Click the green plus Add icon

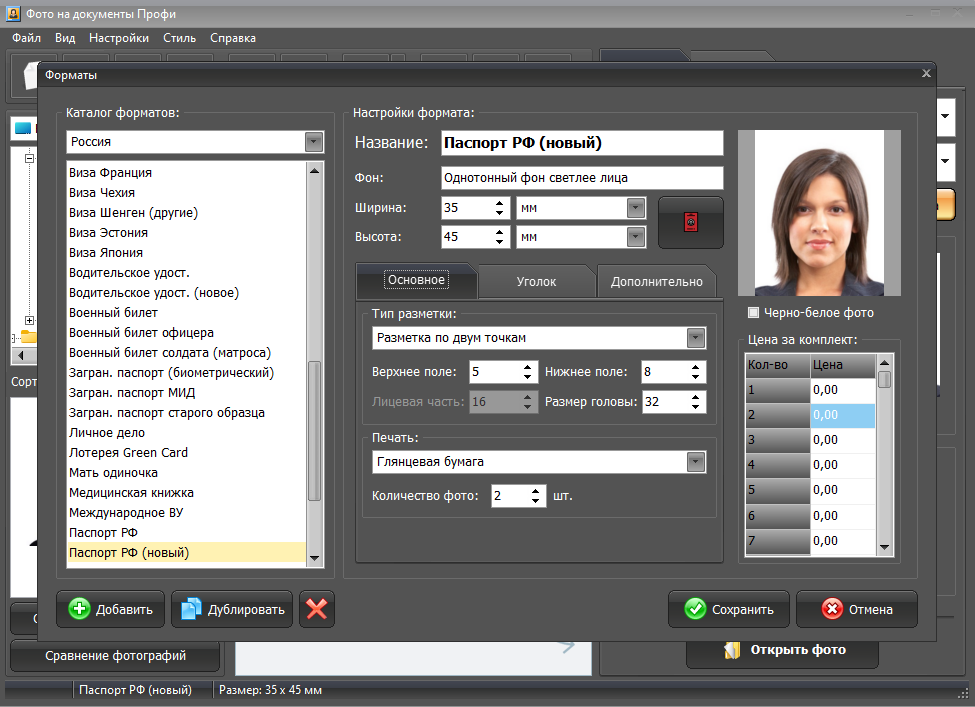(x=80, y=609)
